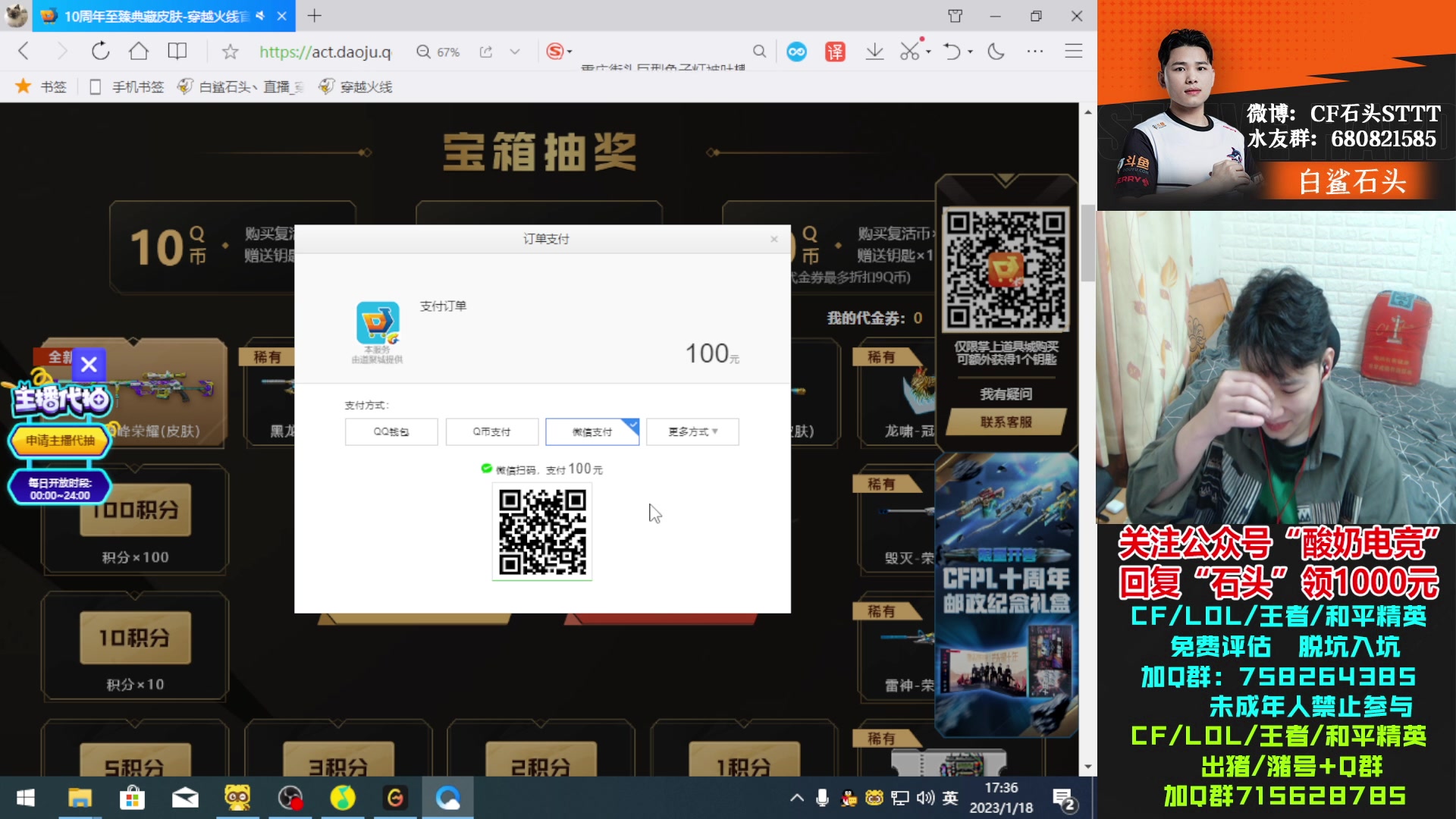Open the 白鲨石头、直播 bookmark
The image size is (1456, 819).
click(x=240, y=86)
